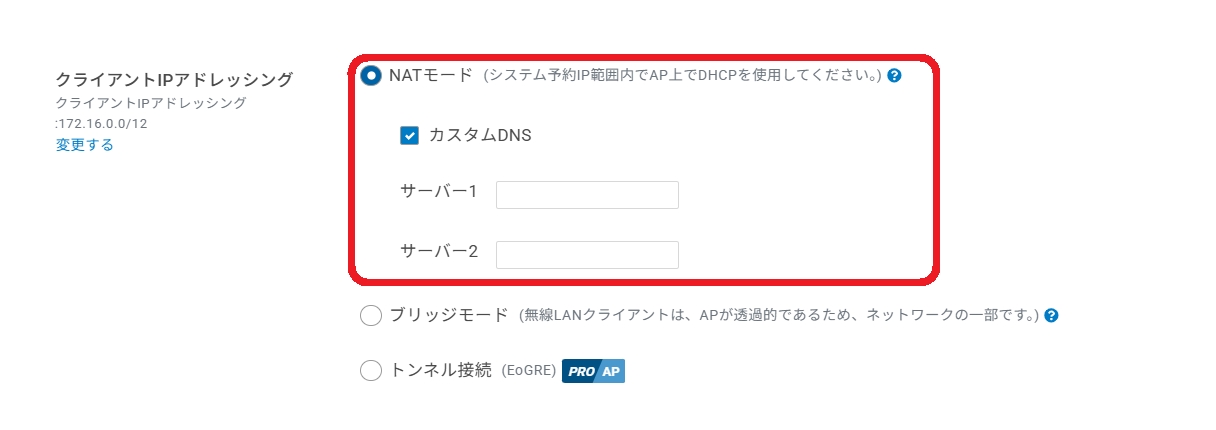
Task: Click the NATモード label text
Action: point(430,75)
